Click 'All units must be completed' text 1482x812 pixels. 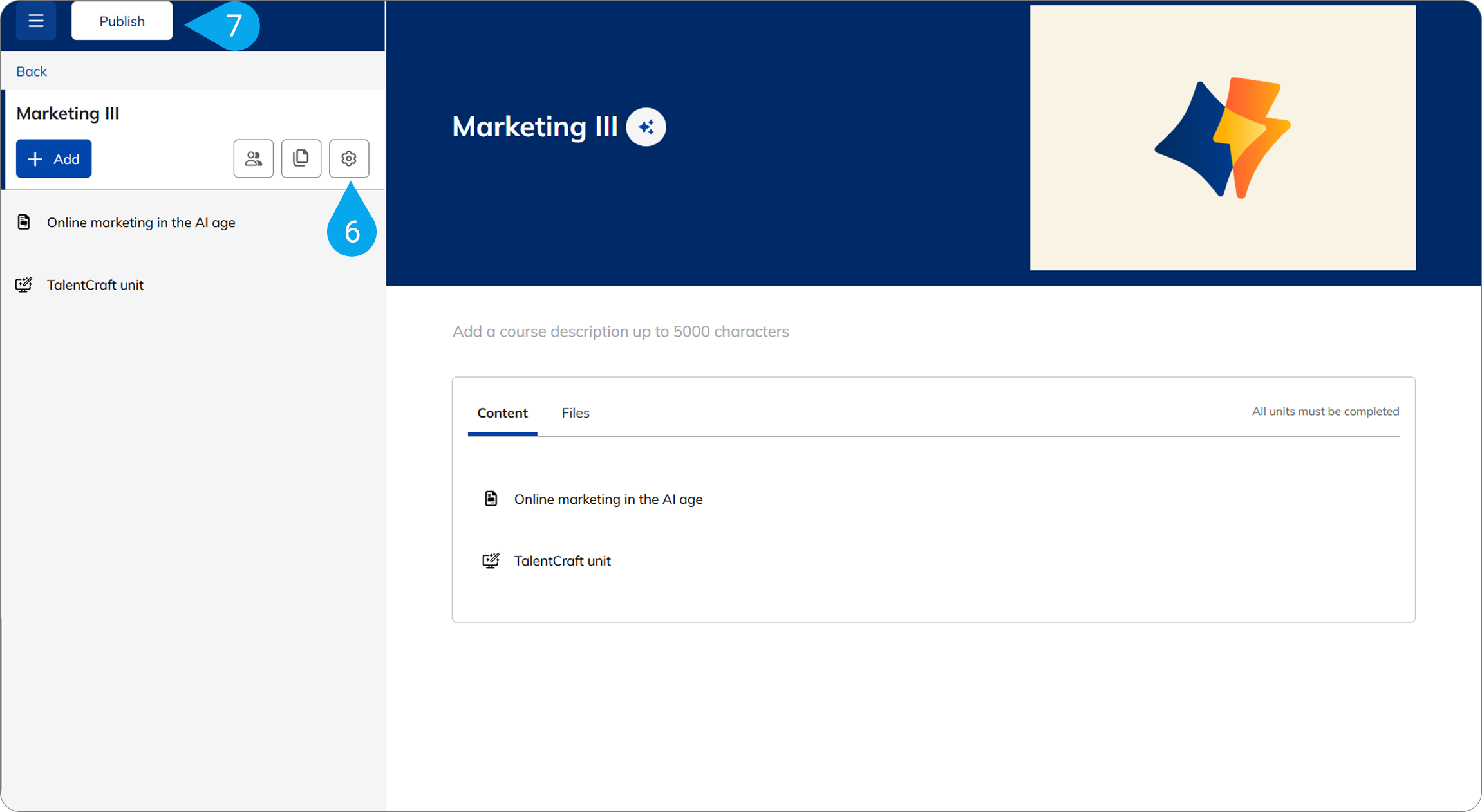(x=1326, y=412)
